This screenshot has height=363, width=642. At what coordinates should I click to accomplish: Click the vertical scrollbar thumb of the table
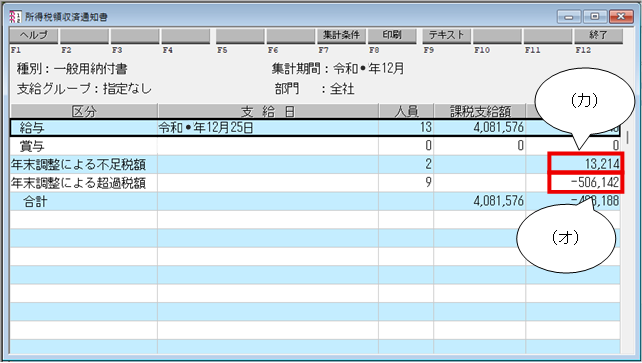coord(627,138)
